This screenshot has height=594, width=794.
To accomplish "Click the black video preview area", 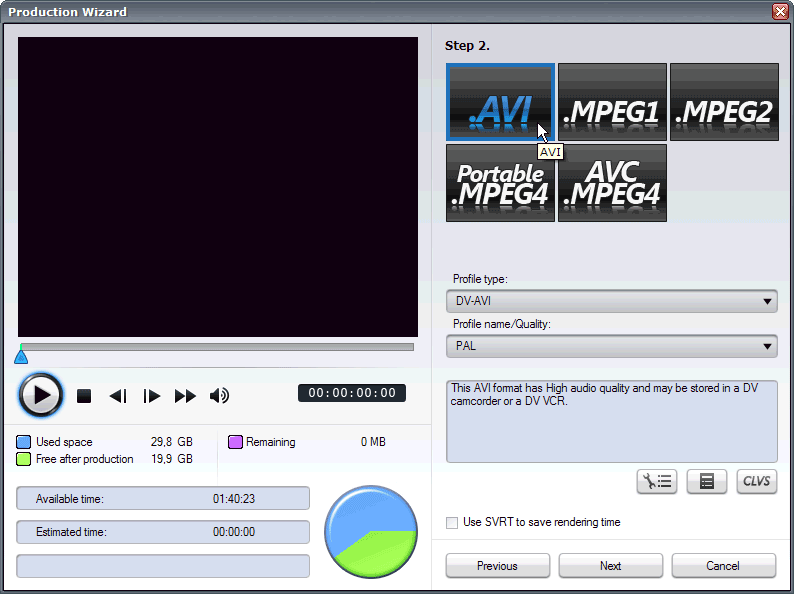I will click(x=218, y=187).
